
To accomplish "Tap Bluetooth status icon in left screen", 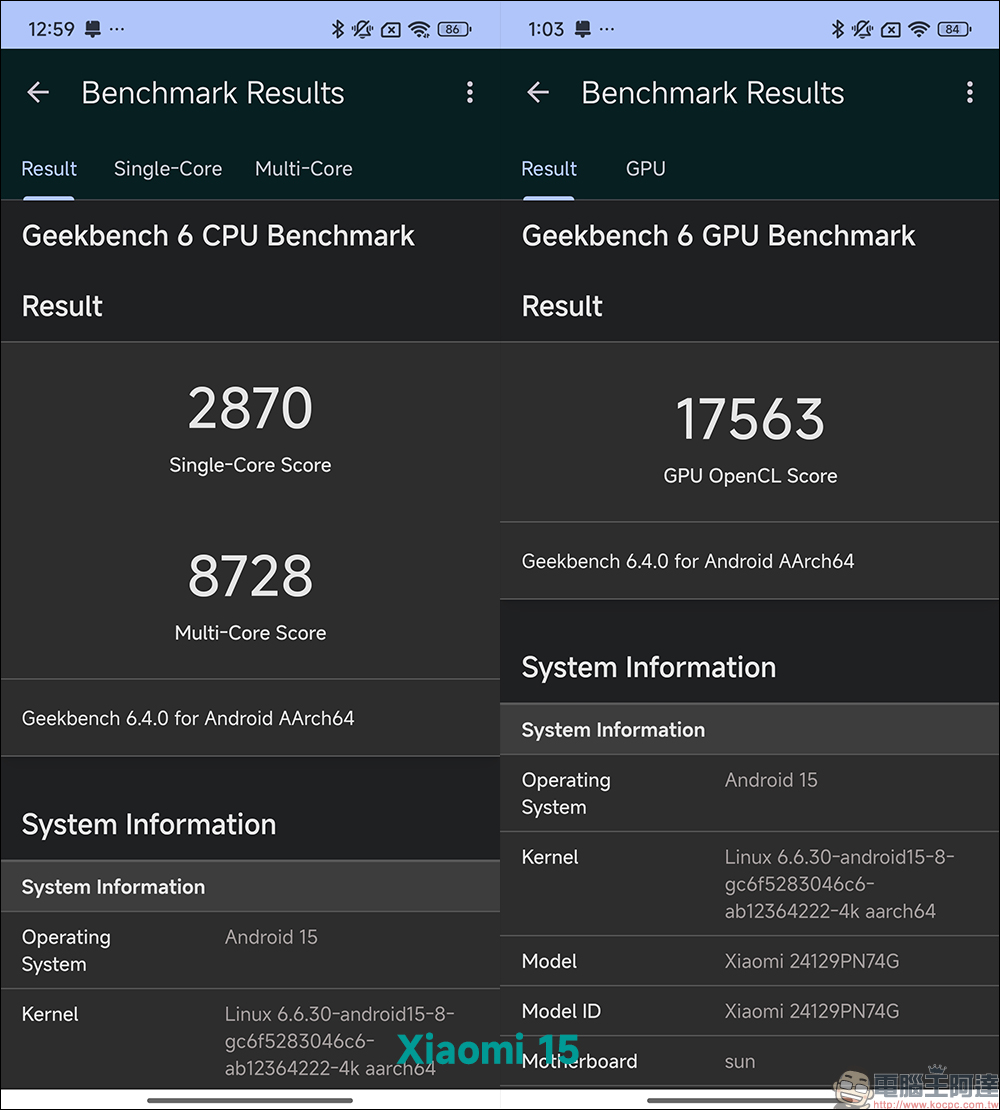I will tap(338, 29).
